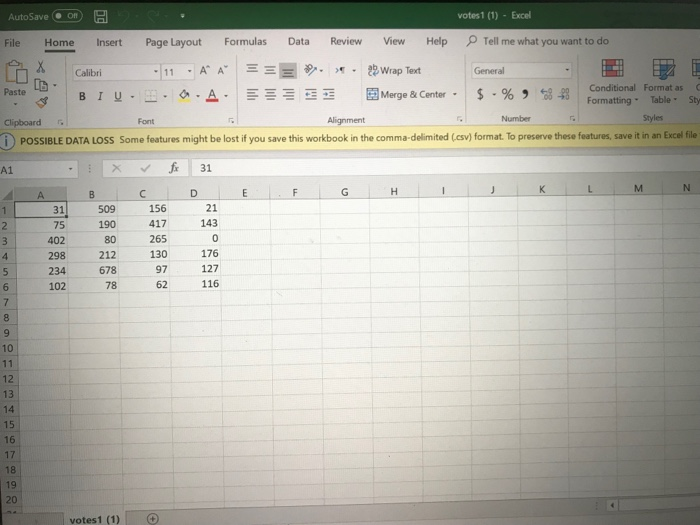Click the formula bar showing 31
Image resolution: width=700 pixels, height=525 pixels.
445,168
